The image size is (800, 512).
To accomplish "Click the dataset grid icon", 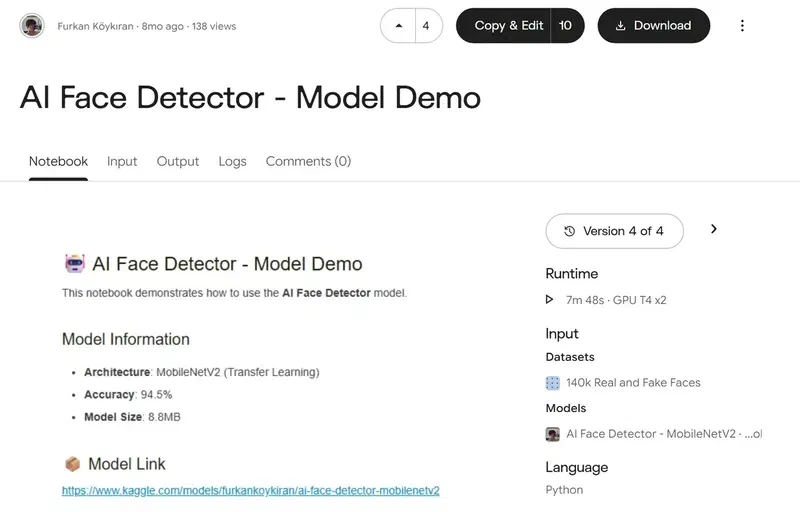I will 553,383.
